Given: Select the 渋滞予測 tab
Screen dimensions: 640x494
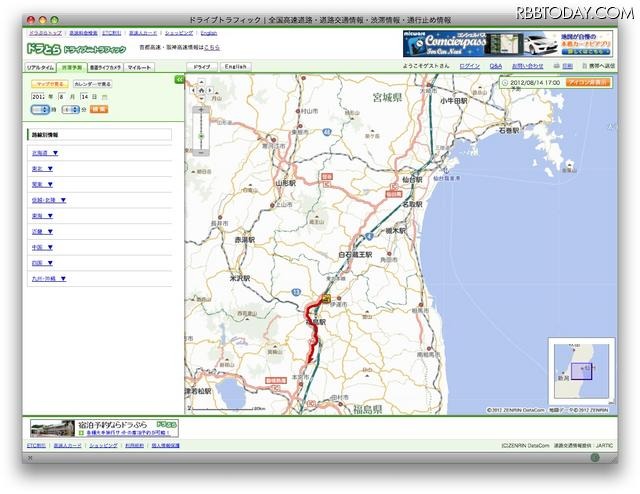Looking at the screenshot, I should click(72, 66).
